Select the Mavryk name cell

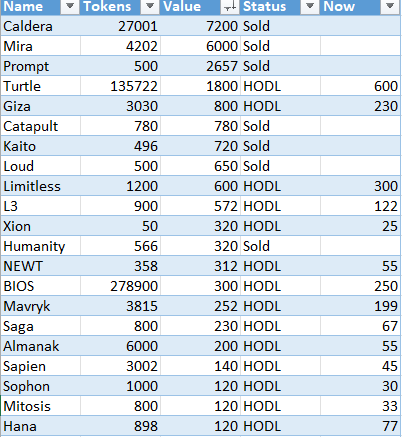(40, 306)
